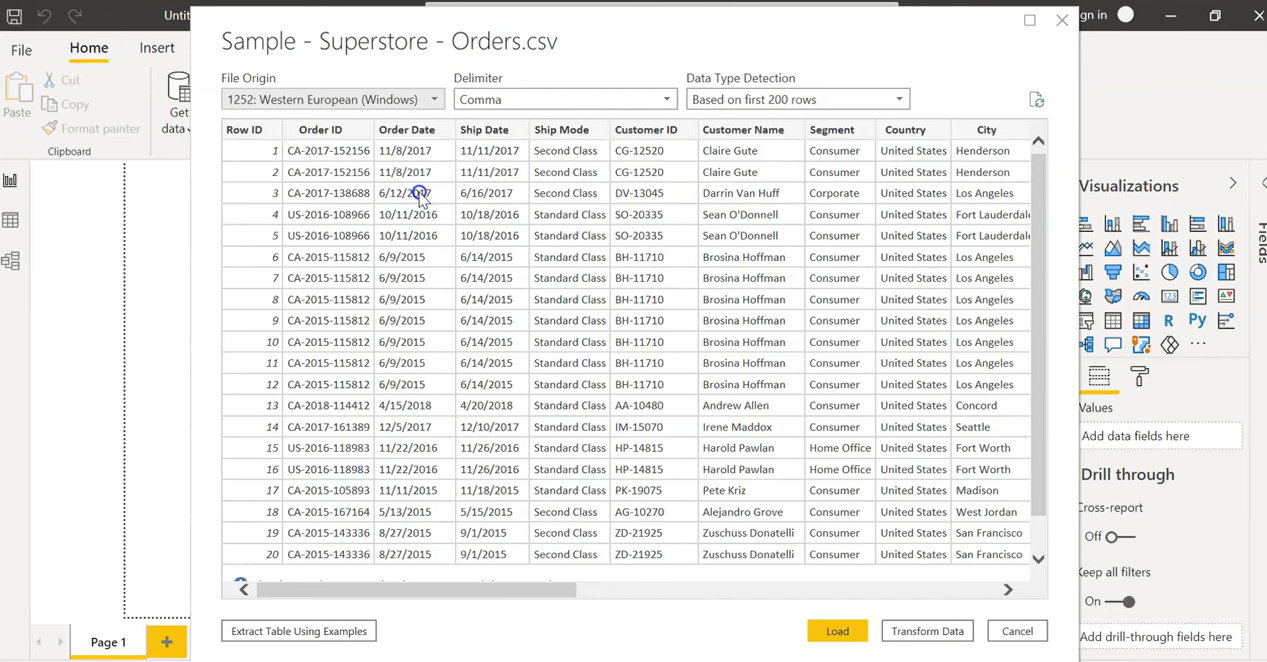
Task: Open more visuals ellipsis menu
Action: pyautogui.click(x=1198, y=345)
